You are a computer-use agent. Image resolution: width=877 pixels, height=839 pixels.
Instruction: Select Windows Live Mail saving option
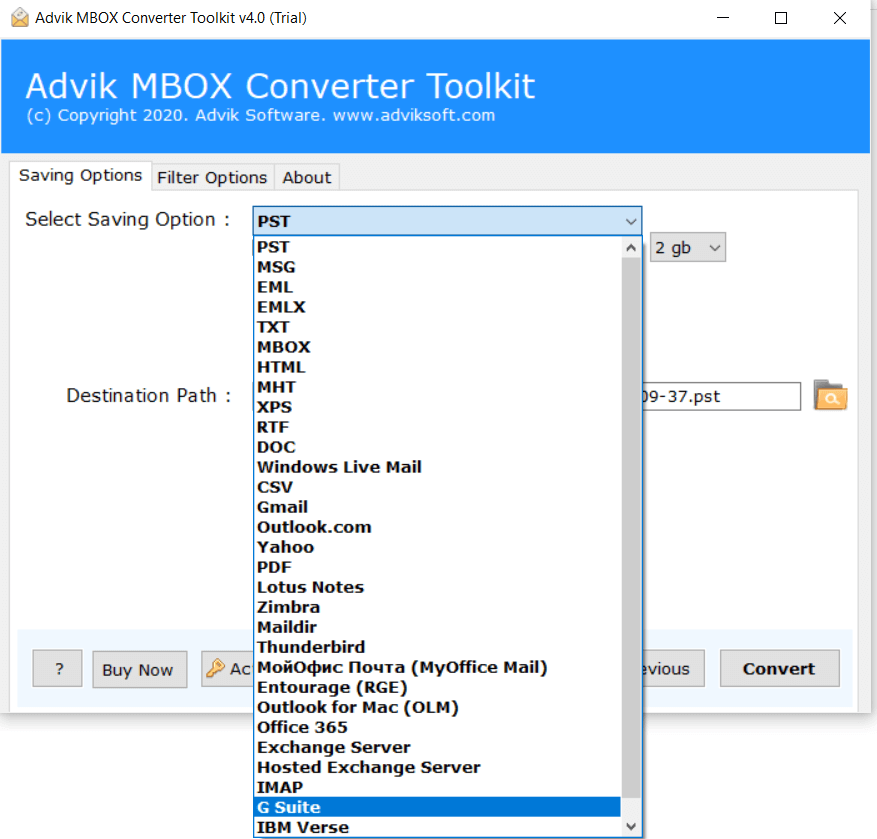(437, 468)
